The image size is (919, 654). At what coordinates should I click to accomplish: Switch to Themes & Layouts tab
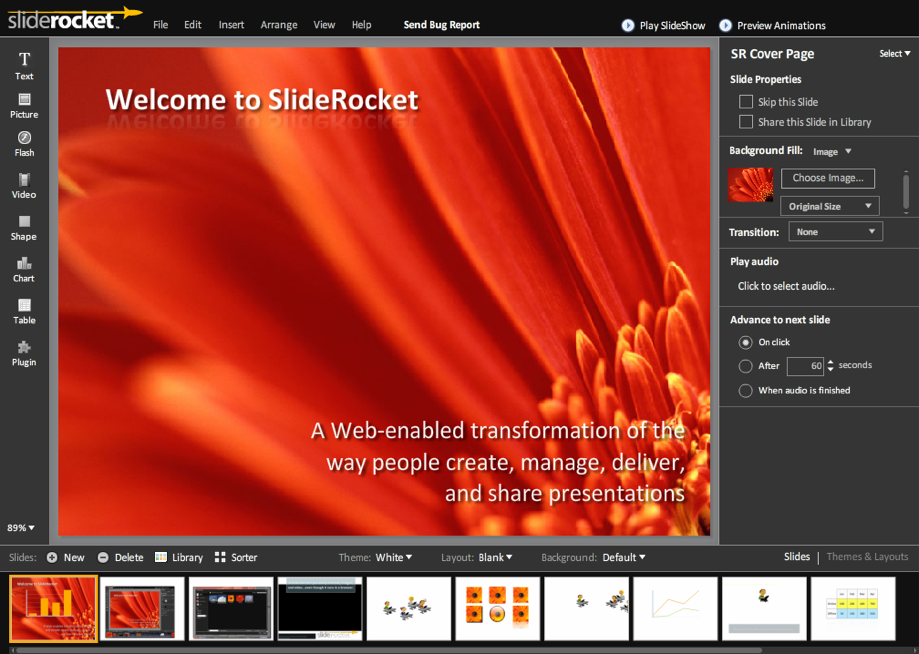pyautogui.click(x=867, y=557)
